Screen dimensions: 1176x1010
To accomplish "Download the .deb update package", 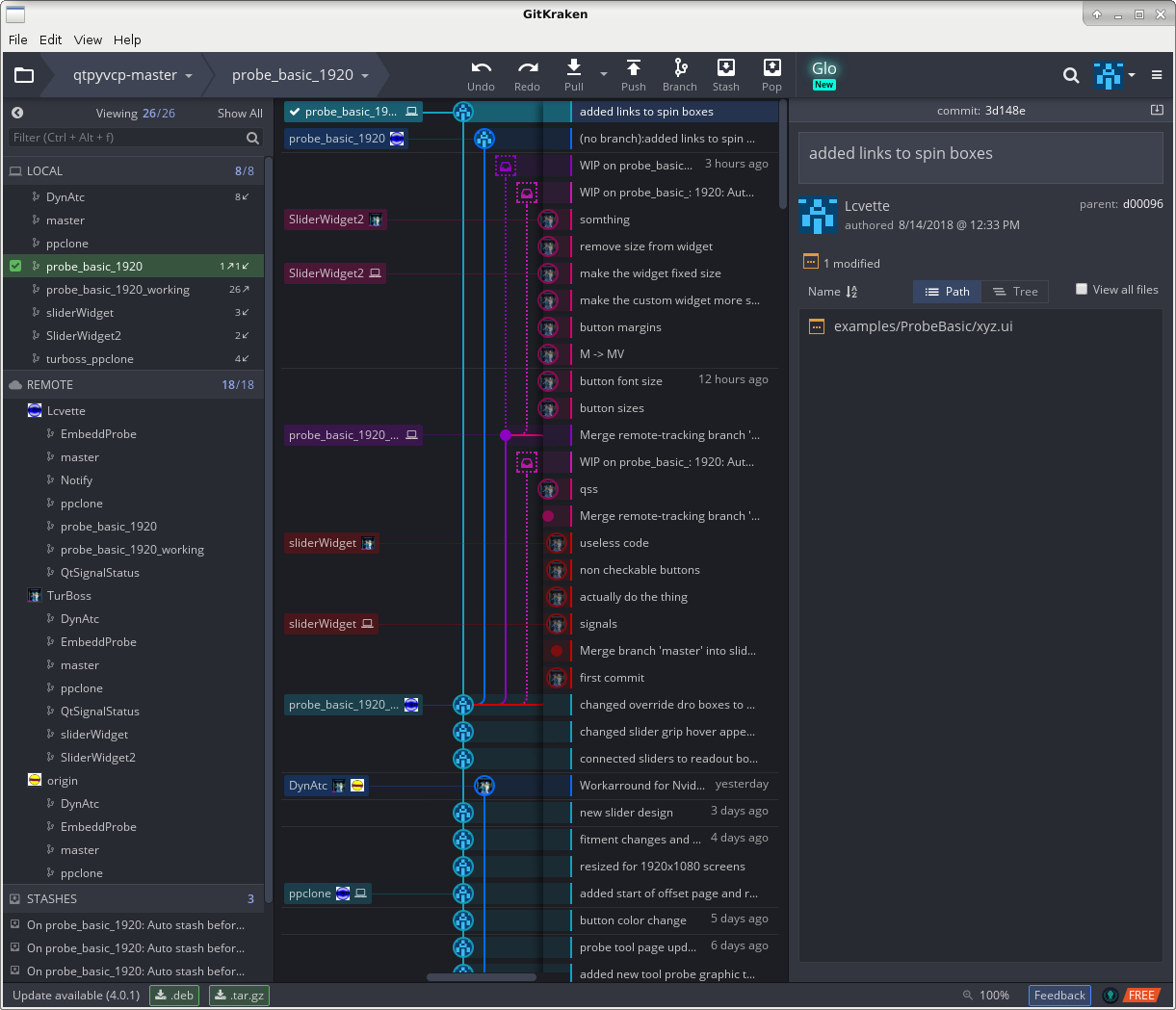I will [x=174, y=996].
